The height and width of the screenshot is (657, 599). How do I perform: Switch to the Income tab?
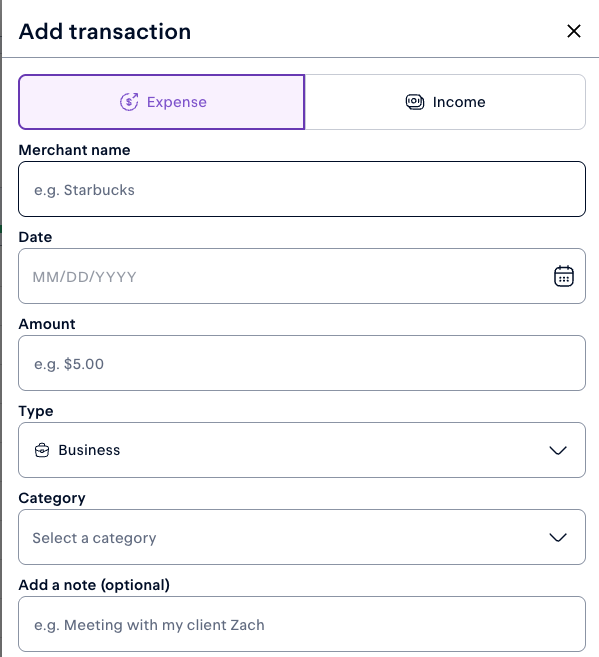[x=445, y=102]
